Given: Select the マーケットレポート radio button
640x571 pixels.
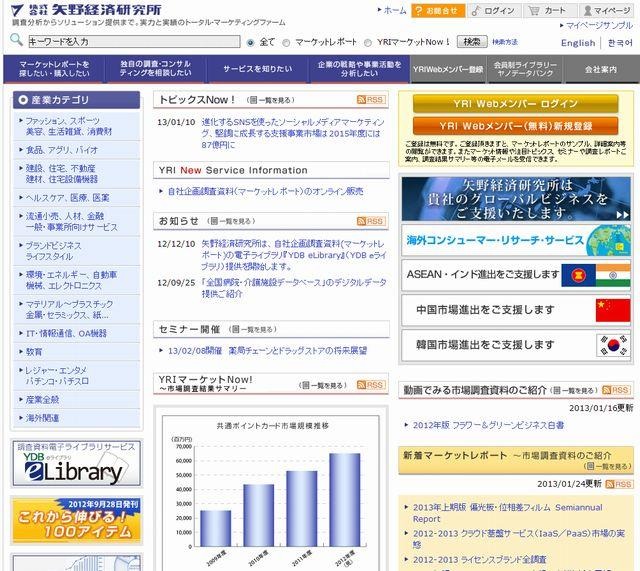Looking at the screenshot, I should (x=286, y=42).
